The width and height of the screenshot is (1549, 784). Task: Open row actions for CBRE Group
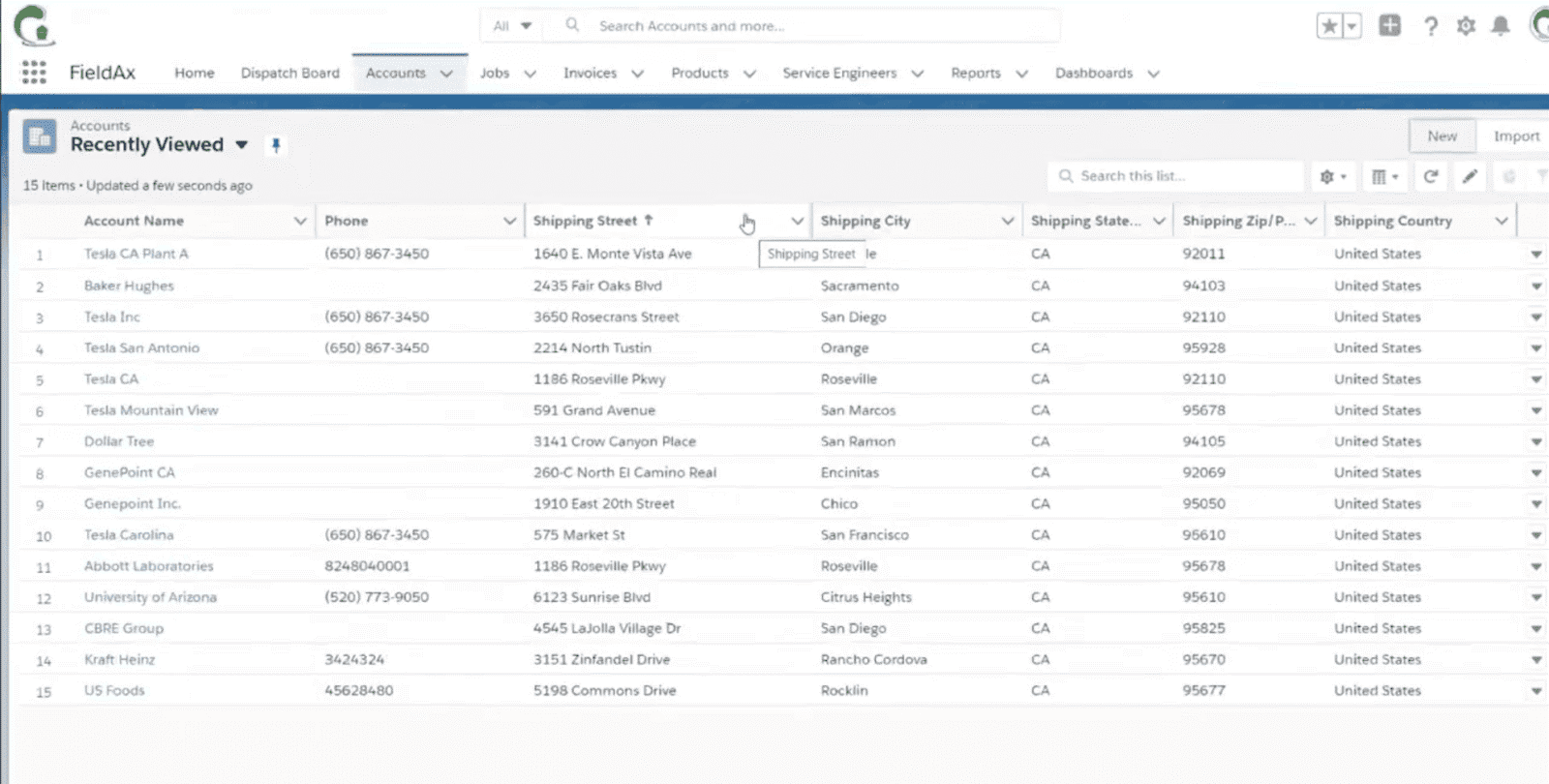[x=1536, y=629]
